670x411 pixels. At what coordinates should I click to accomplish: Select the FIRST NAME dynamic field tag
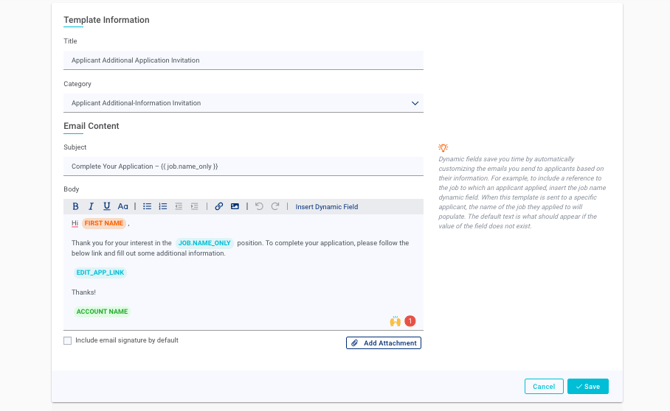(x=103, y=223)
